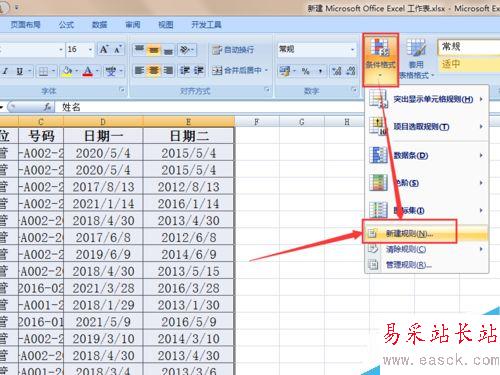Open 套用表格格式 table format gallery
The height and width of the screenshot is (375, 500).
coord(416,59)
